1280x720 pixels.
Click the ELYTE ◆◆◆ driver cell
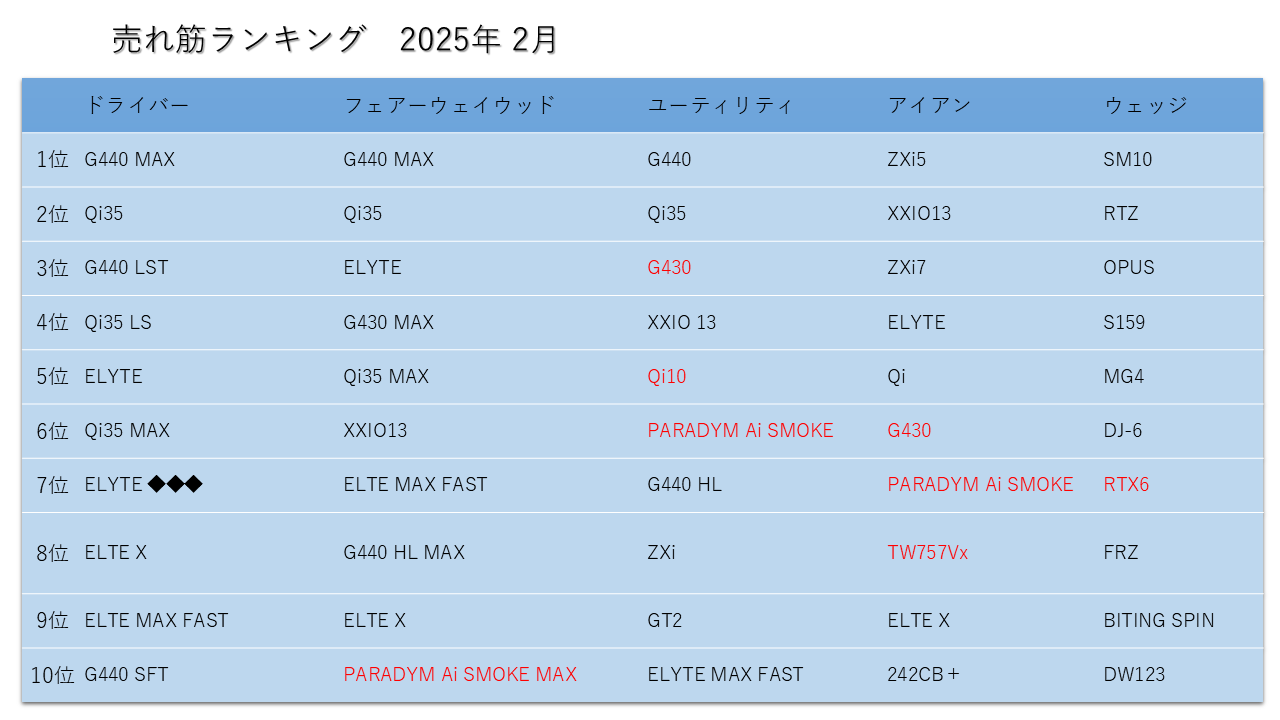coord(143,485)
